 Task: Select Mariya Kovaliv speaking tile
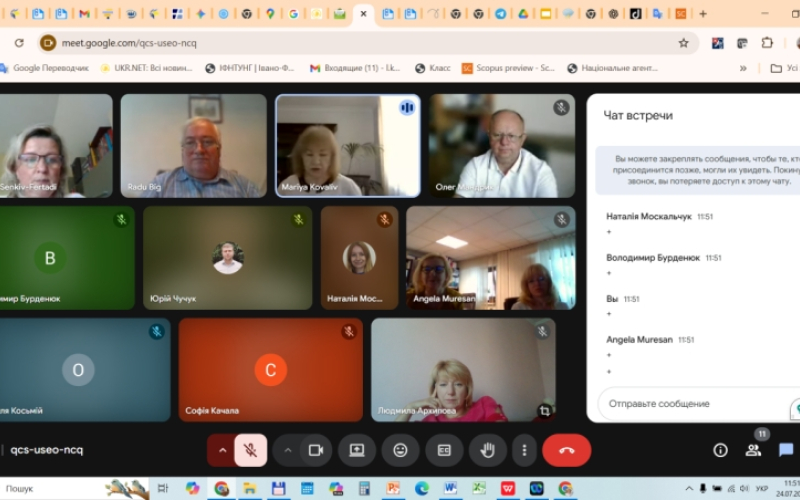coord(348,145)
